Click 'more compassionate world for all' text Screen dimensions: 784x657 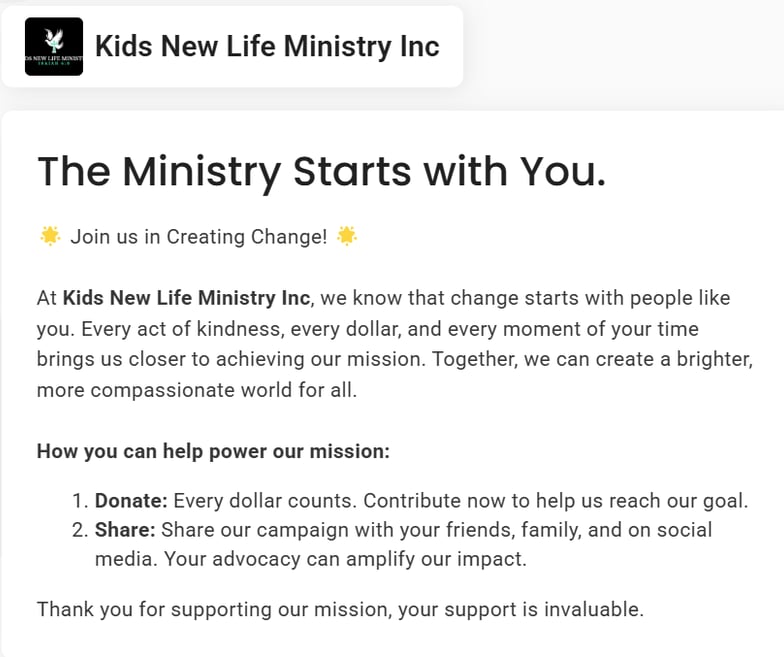196,390
